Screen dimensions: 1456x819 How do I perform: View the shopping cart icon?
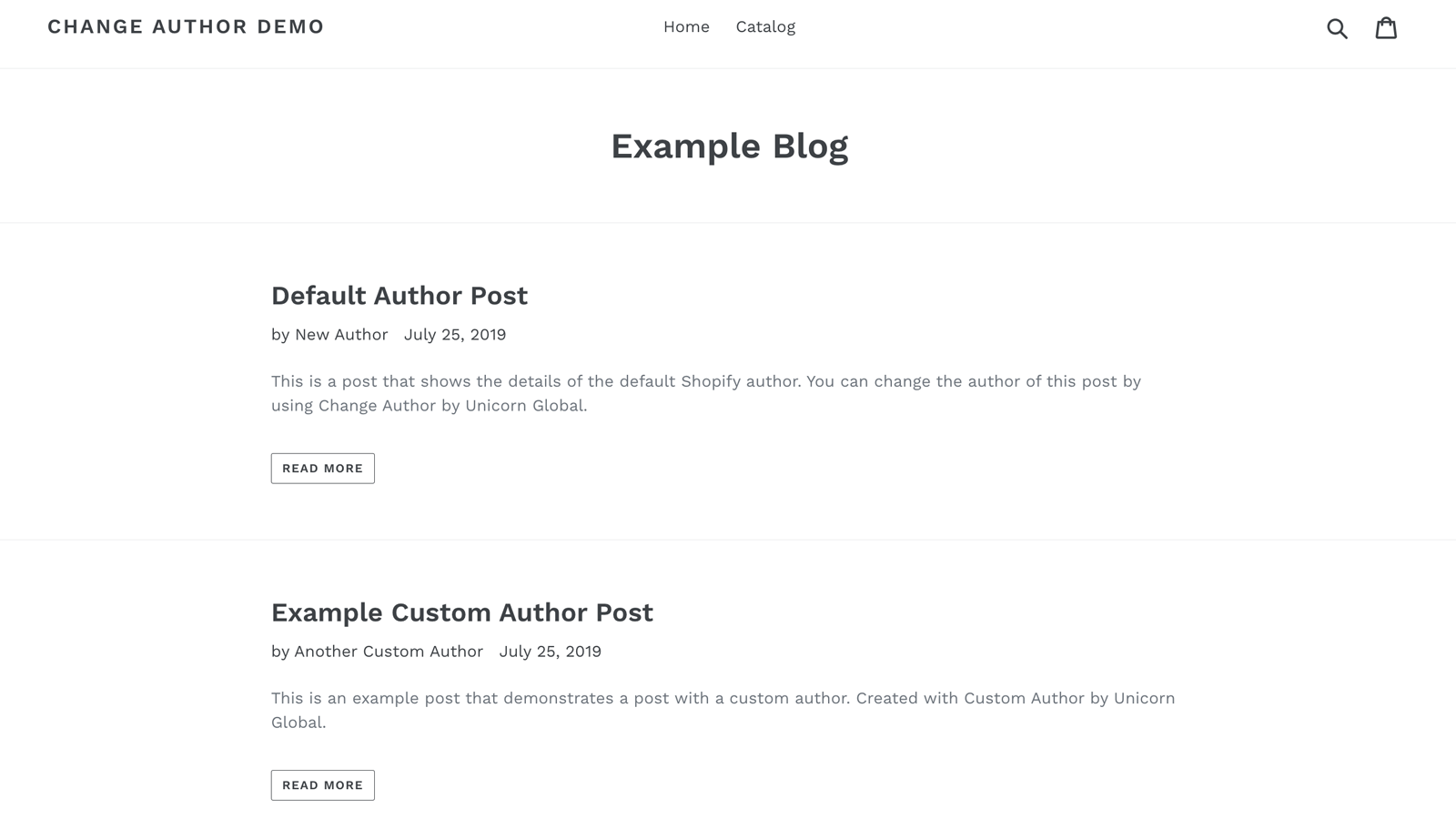click(x=1386, y=27)
